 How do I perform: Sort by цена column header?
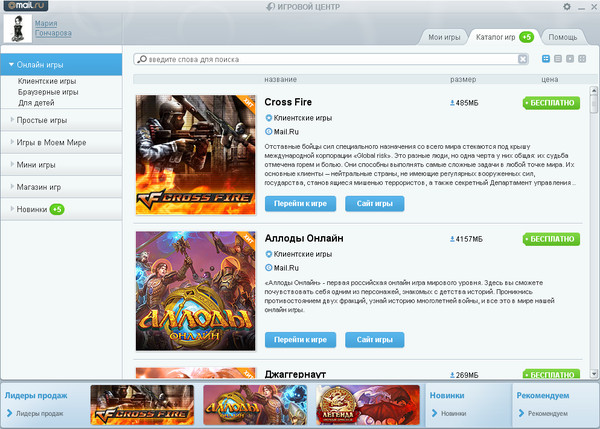[549, 80]
